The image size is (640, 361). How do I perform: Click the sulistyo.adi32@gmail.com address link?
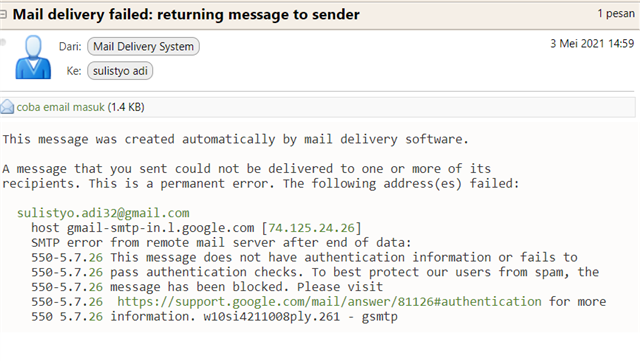tap(103, 213)
